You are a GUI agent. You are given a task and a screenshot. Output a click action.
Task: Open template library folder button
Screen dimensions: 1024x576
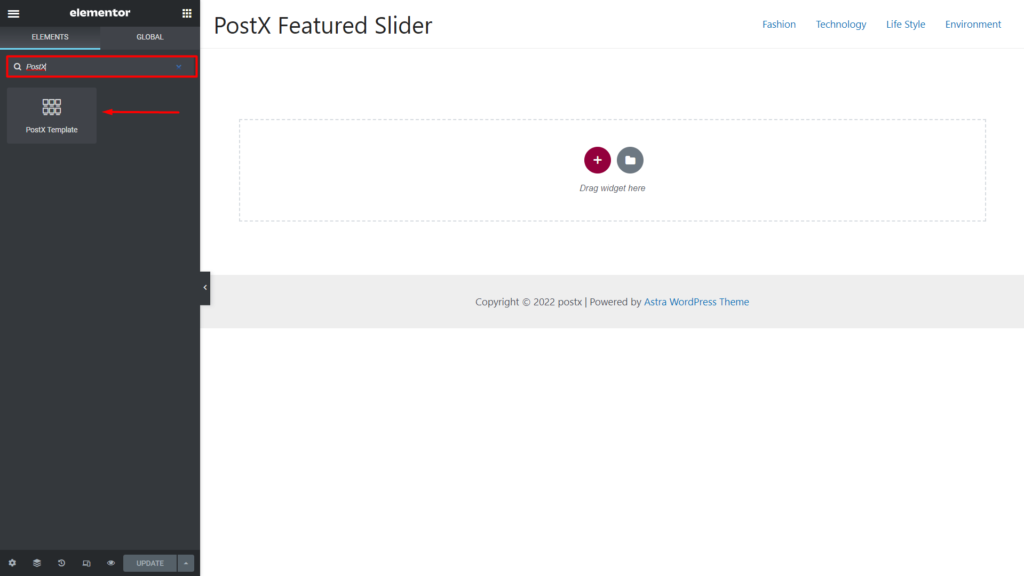coord(630,160)
